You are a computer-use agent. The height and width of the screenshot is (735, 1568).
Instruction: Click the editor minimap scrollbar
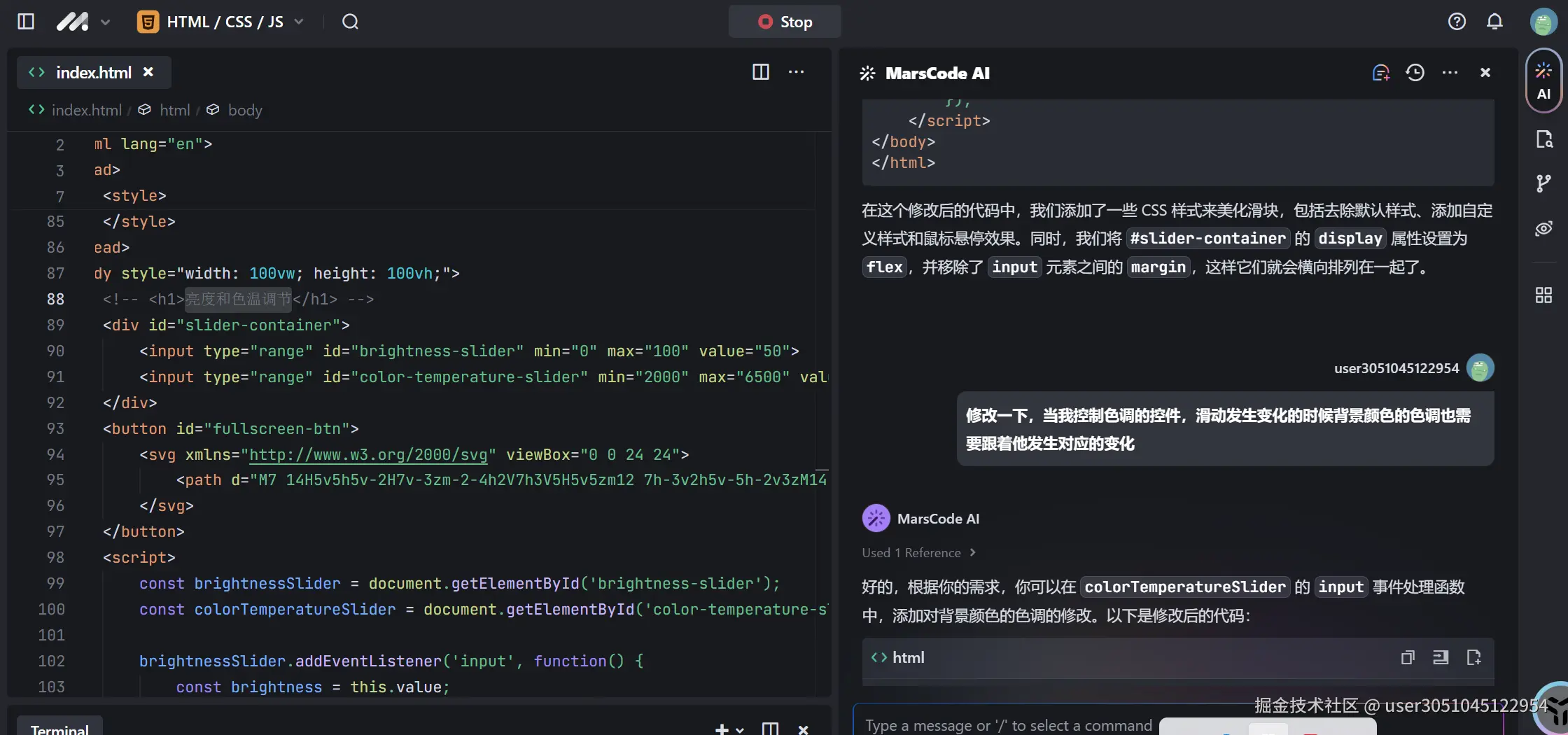[822, 413]
